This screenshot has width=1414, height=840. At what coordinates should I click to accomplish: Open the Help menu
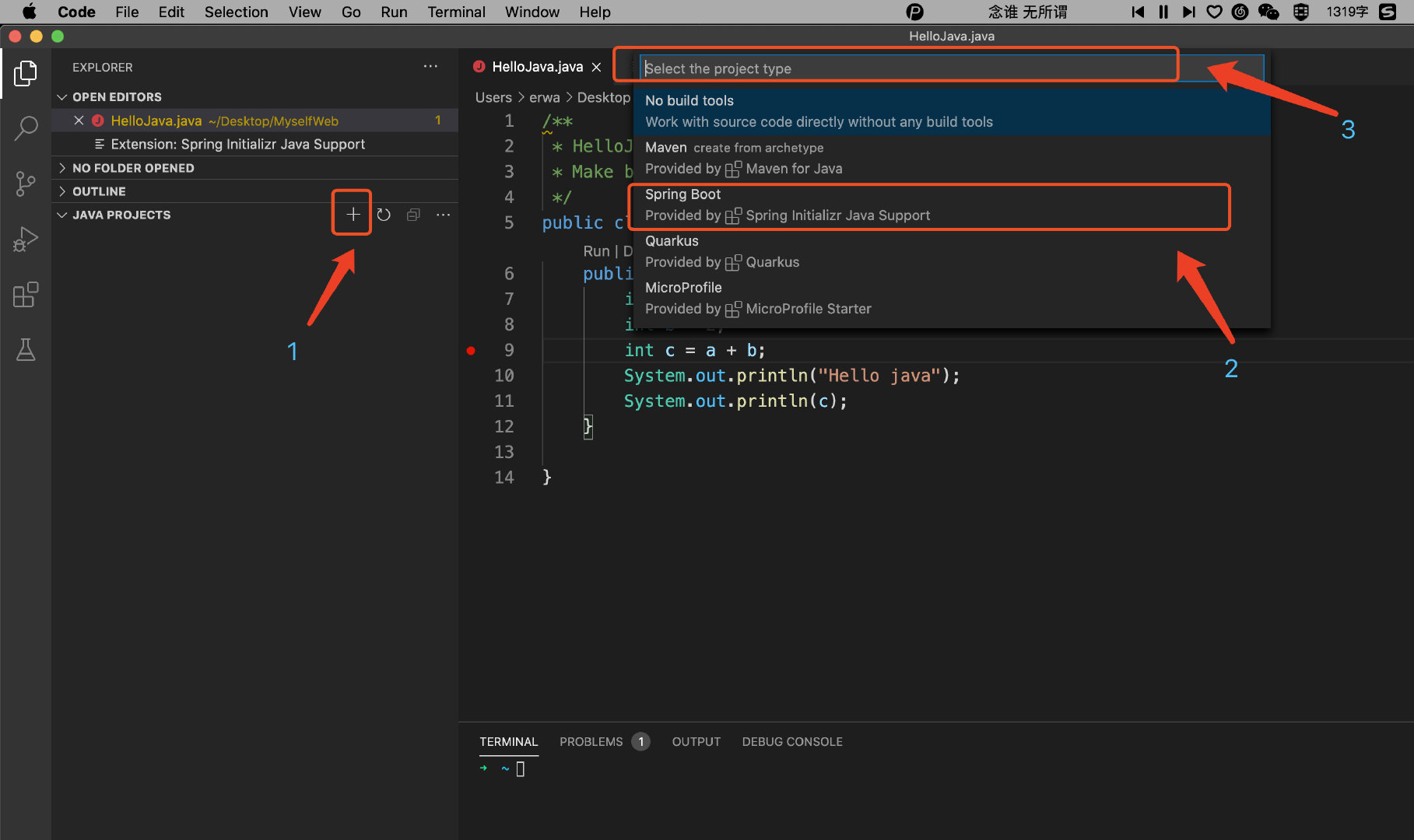click(595, 12)
